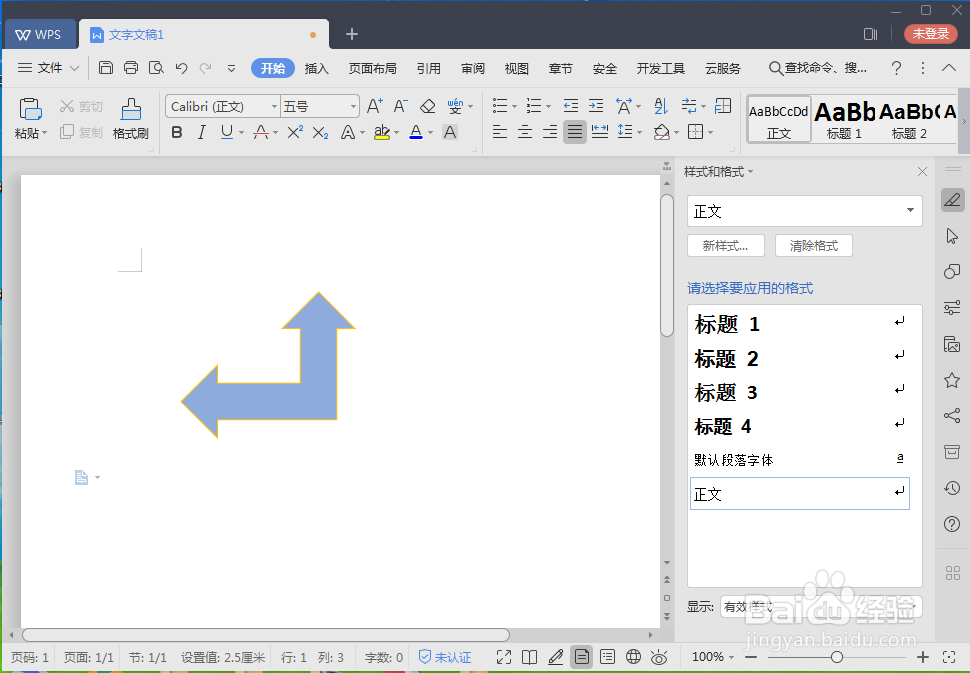Click the font color A swatch

[416, 132]
